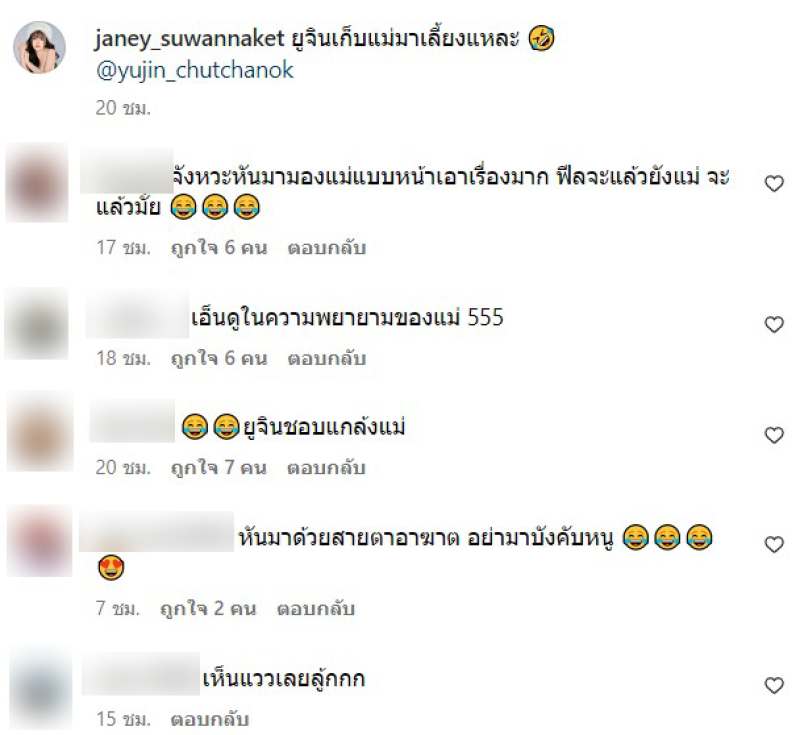Open blurred avatar of เห็นแววเลยลูกกก commenter
Image resolution: width=800 pixels, height=735 pixels.
coord(40,689)
